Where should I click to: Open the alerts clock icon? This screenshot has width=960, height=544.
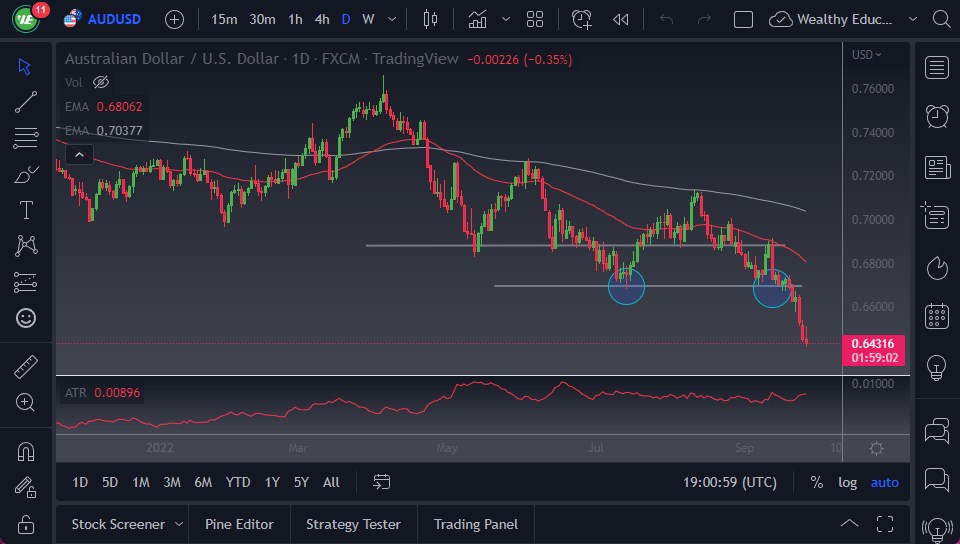[x=937, y=116]
